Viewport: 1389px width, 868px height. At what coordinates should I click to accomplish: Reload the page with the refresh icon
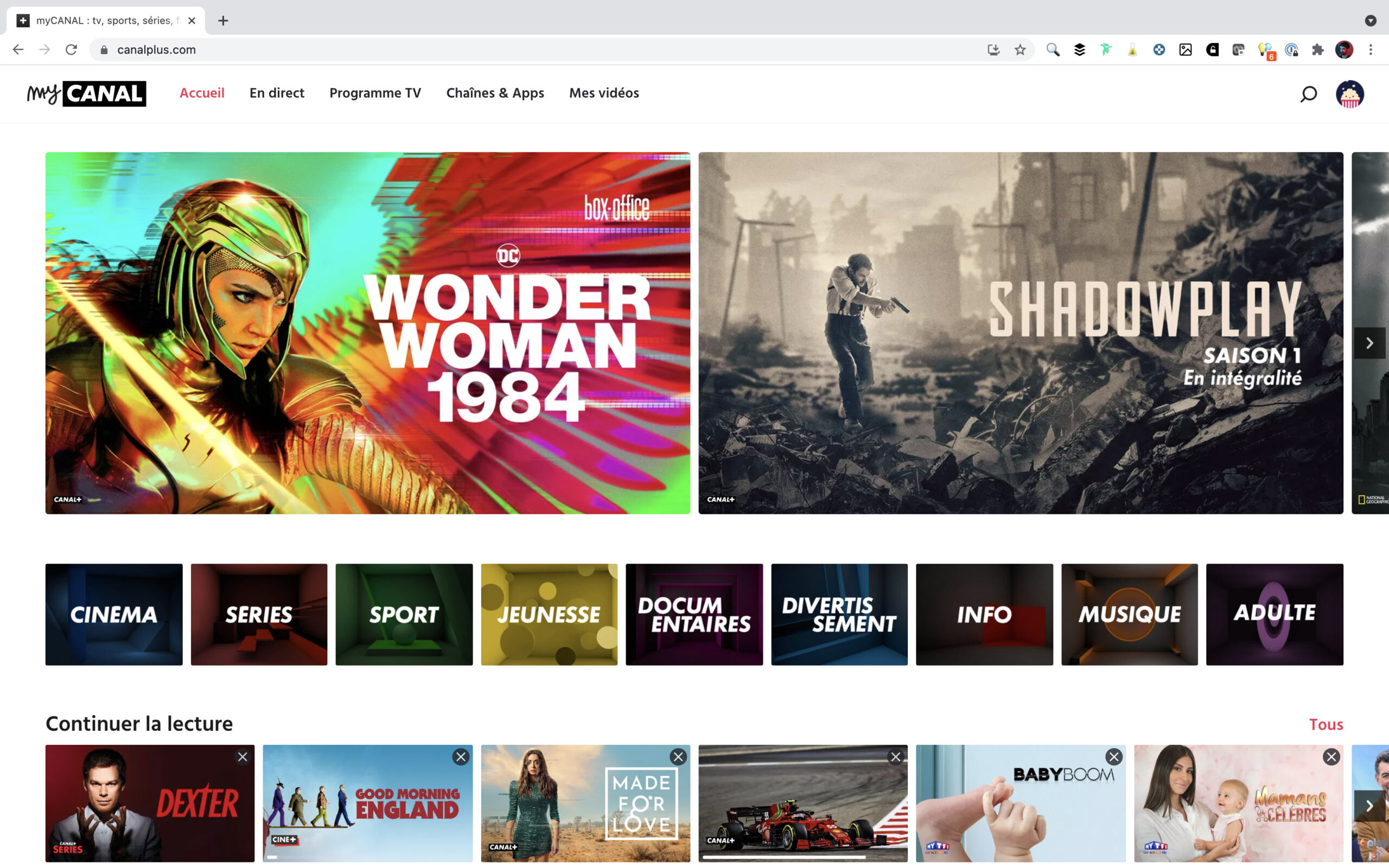tap(71, 50)
